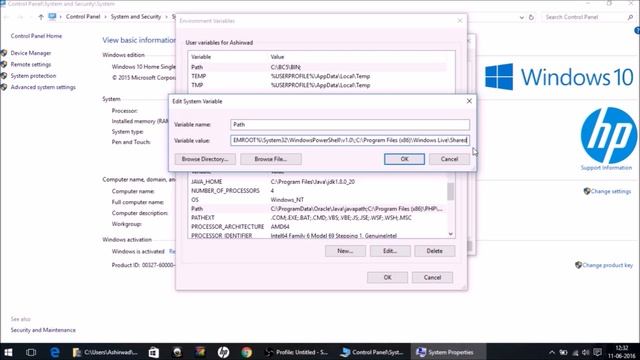
Task: Click the Variable name field
Action: click(350, 124)
